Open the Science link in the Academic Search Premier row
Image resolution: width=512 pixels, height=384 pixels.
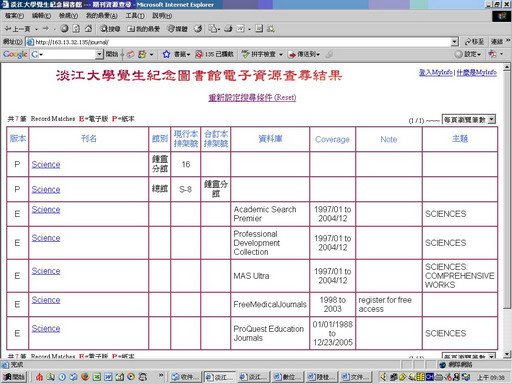pos(46,209)
